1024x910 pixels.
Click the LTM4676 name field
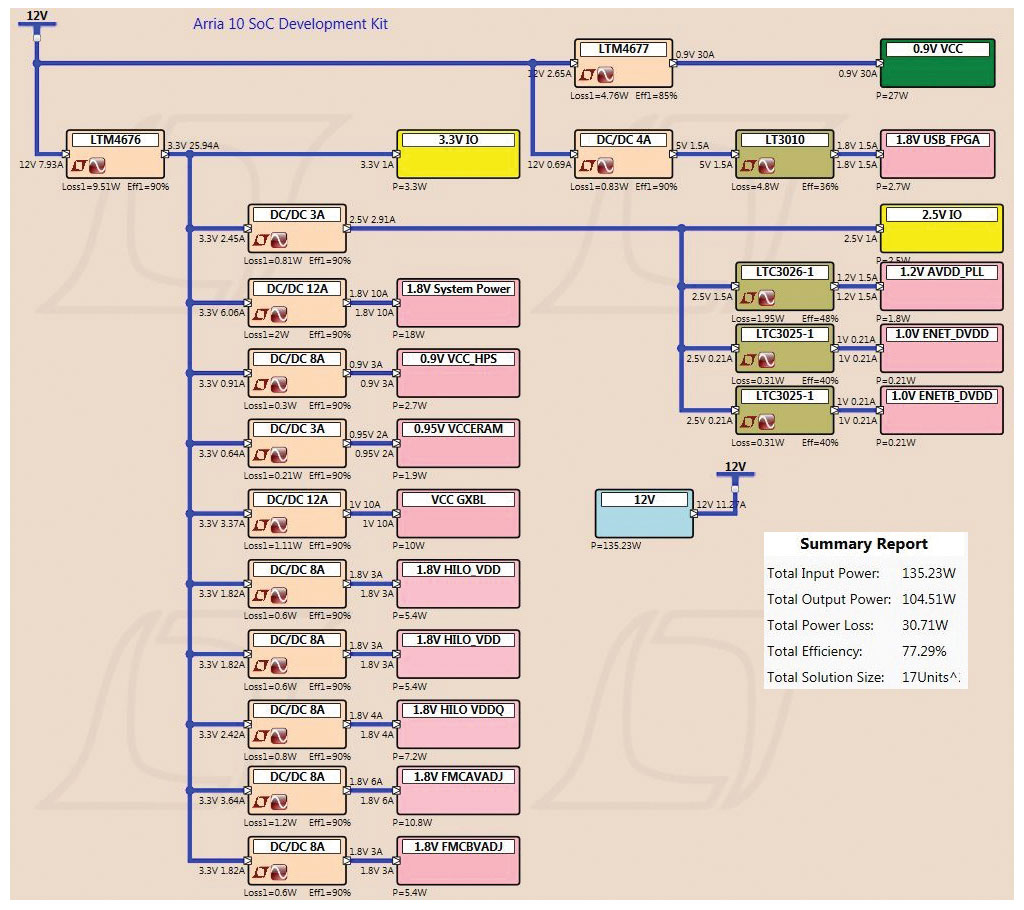pyautogui.click(x=116, y=140)
